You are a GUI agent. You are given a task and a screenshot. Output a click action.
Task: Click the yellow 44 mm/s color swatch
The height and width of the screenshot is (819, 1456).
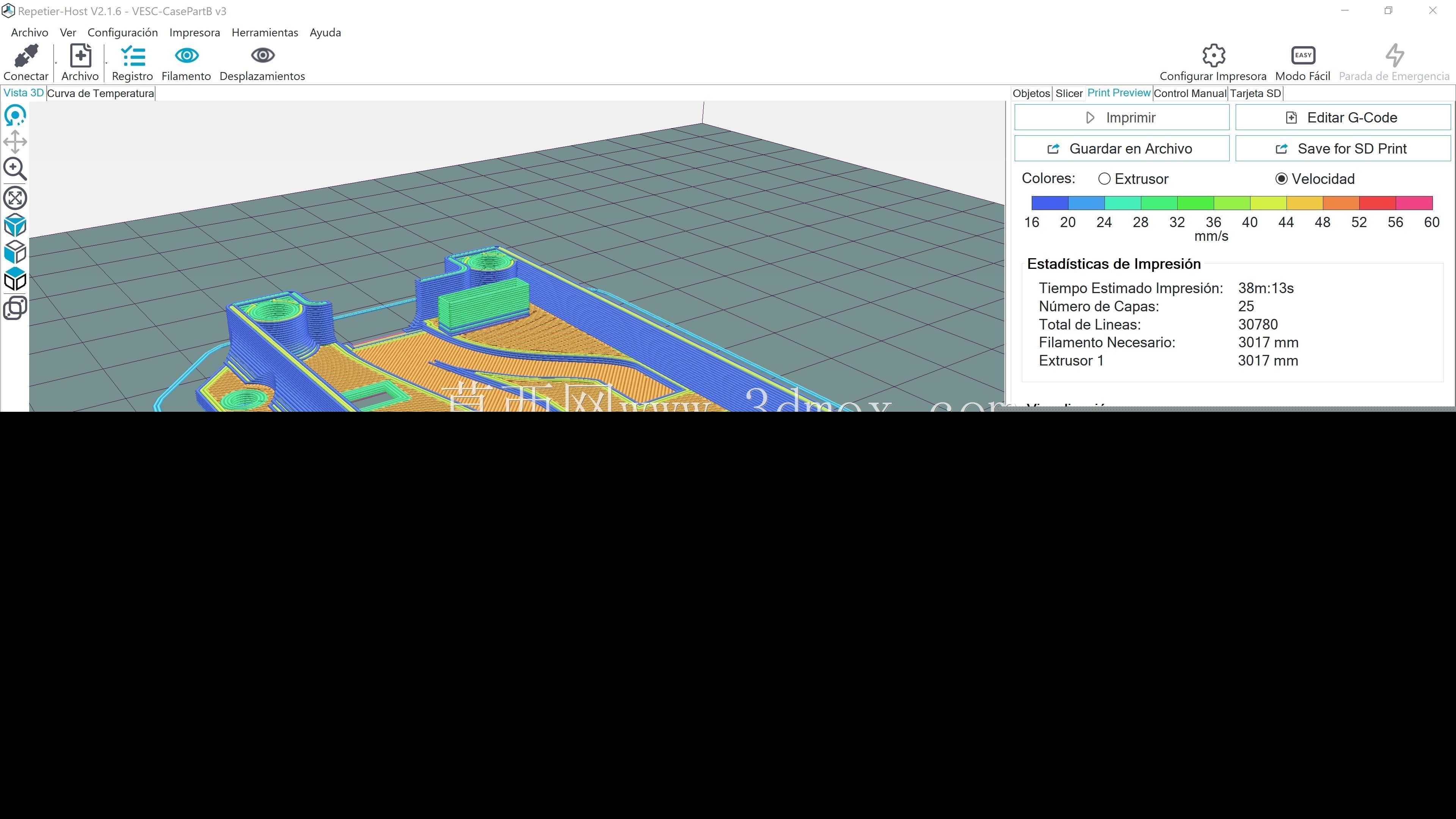(x=1304, y=203)
